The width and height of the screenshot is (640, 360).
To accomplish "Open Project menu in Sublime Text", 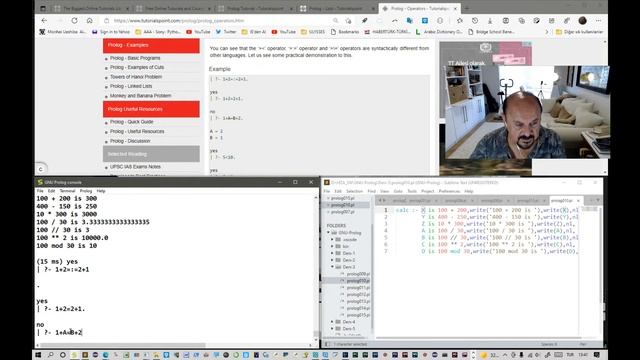I will coord(428,191).
